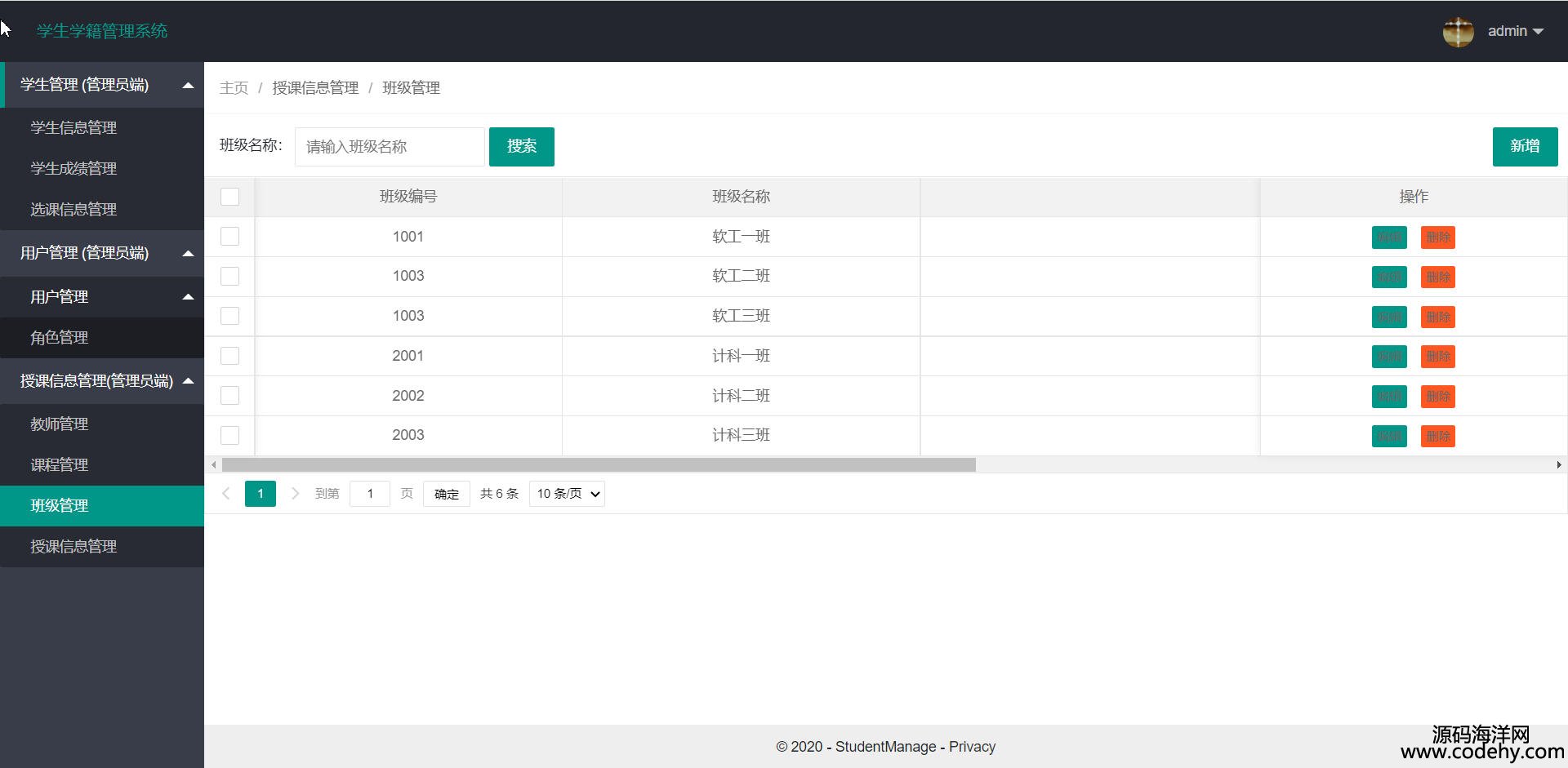The height and width of the screenshot is (768, 1568).
Task: Edit the 软工二班 row
Action: click(x=1389, y=277)
